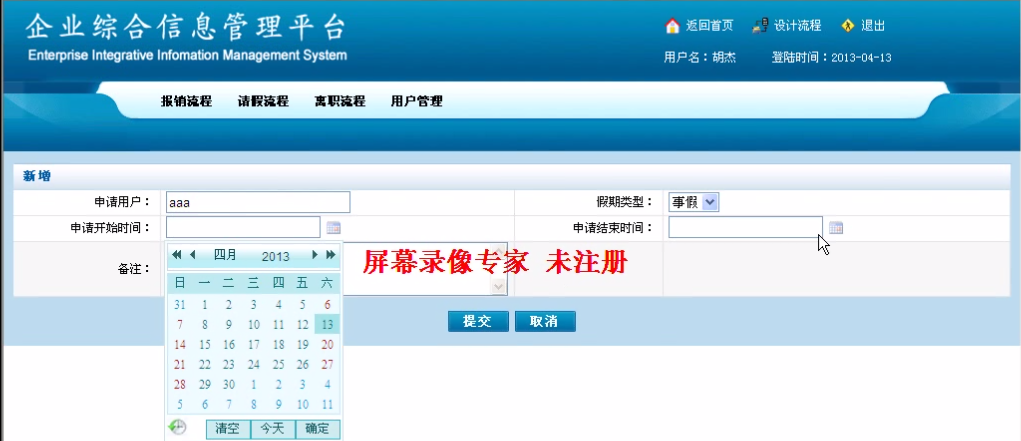Select date 12 in the calendar

pyautogui.click(x=302, y=324)
